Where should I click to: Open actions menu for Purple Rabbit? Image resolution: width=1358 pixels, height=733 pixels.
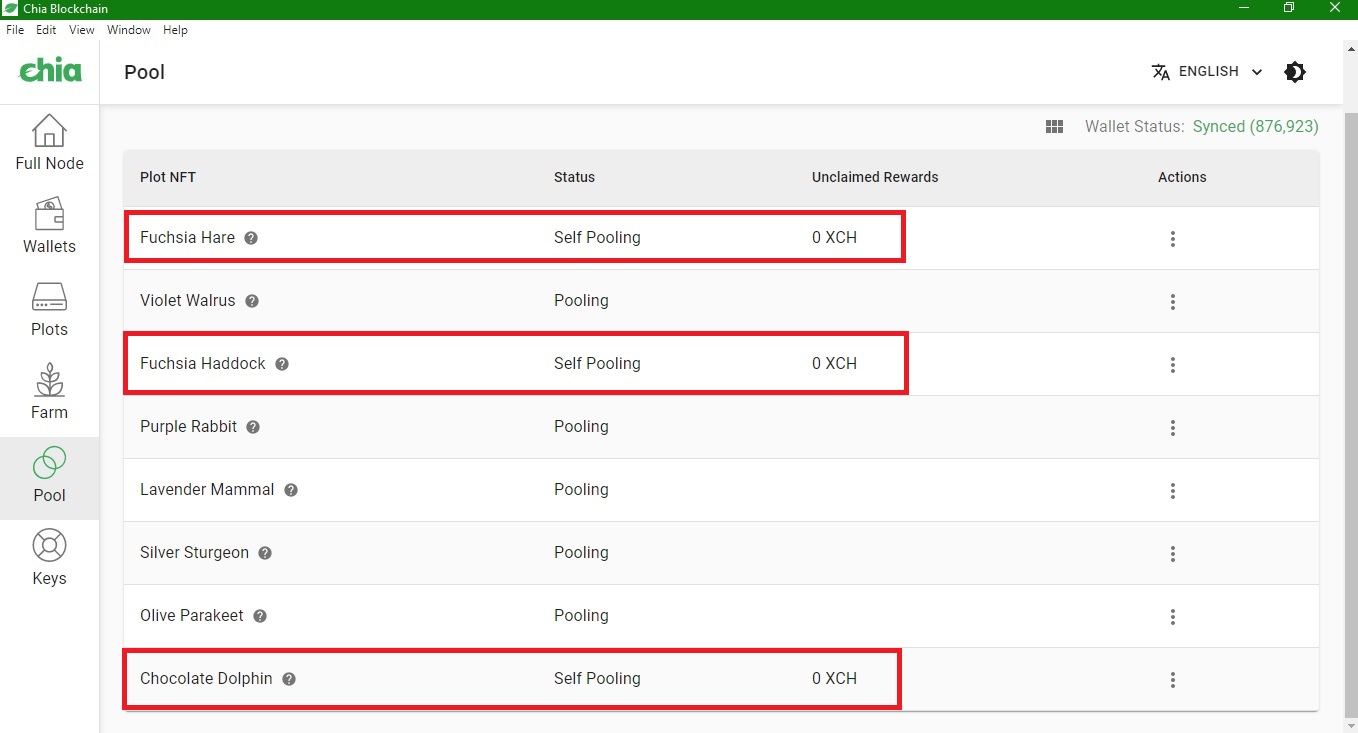tap(1172, 428)
